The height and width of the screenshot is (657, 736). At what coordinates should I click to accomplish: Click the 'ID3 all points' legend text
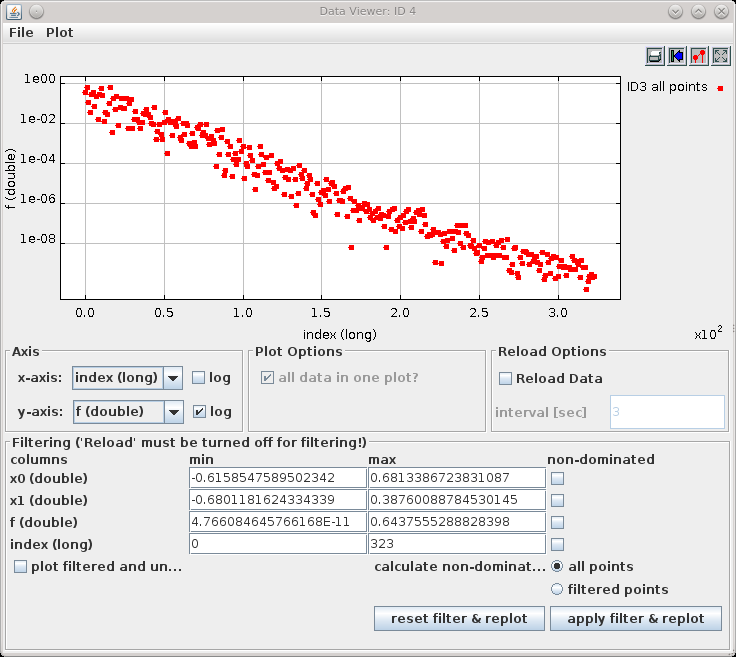667,87
